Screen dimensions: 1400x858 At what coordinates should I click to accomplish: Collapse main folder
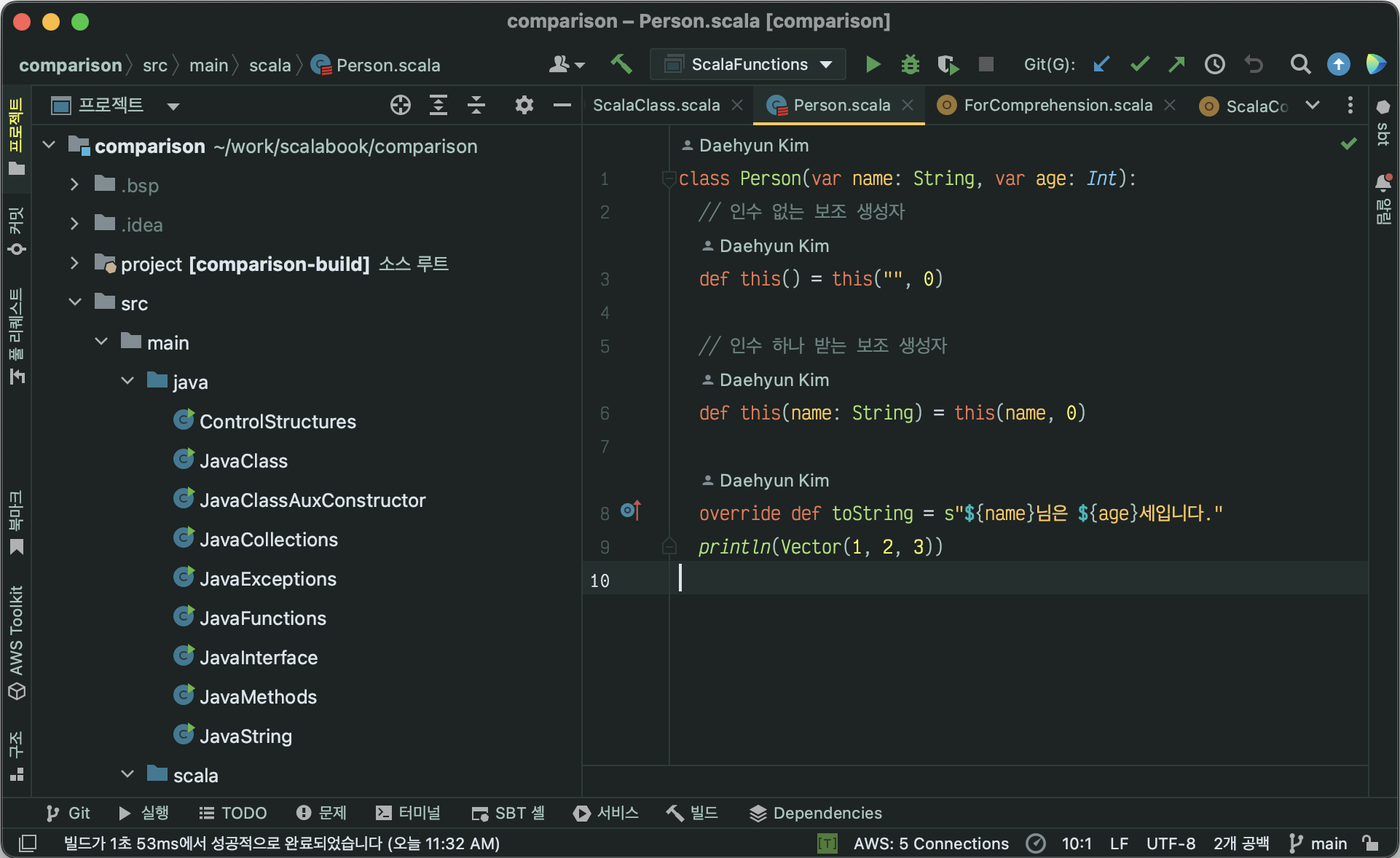(x=101, y=342)
